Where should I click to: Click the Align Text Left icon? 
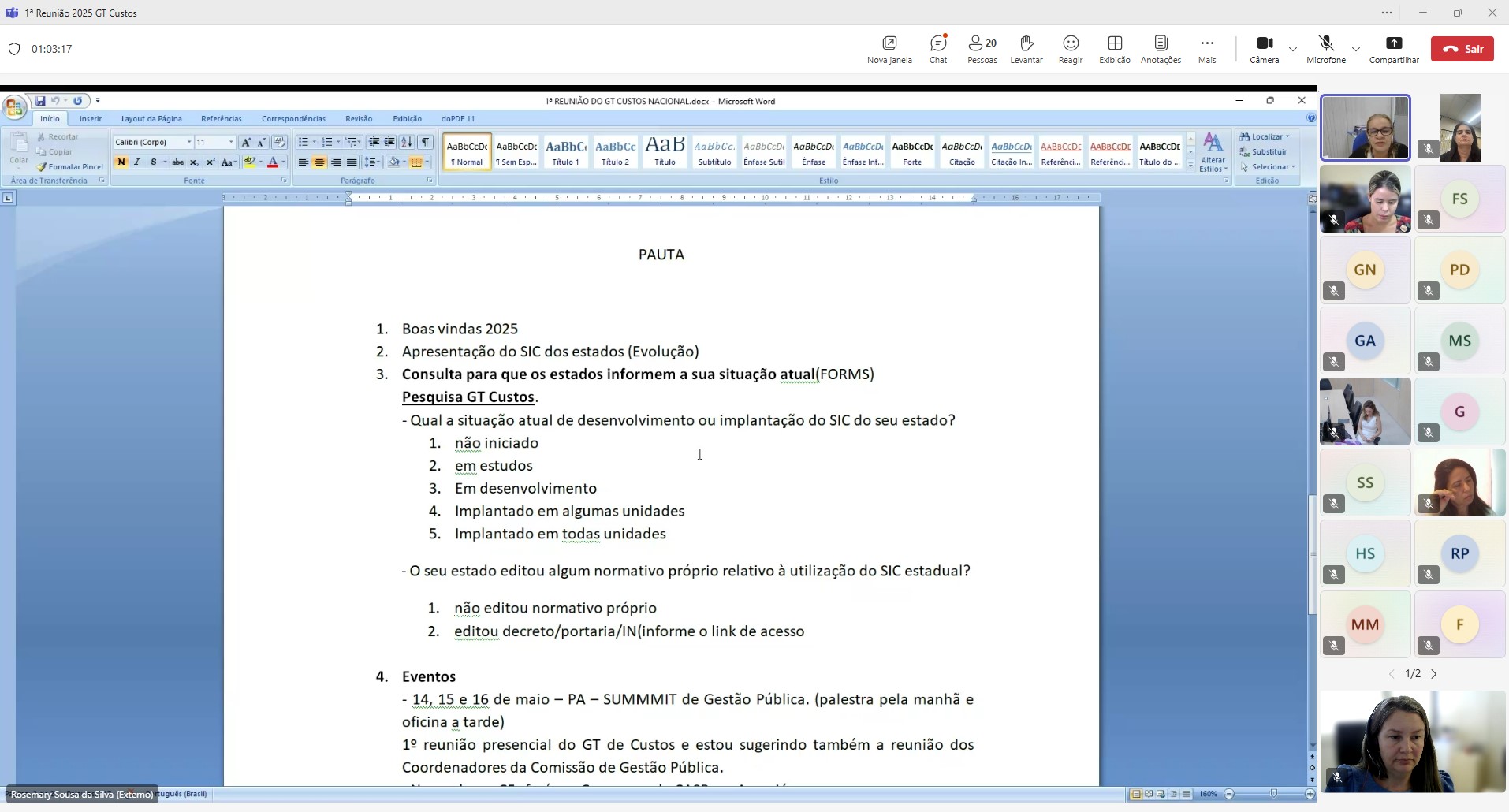click(x=303, y=162)
